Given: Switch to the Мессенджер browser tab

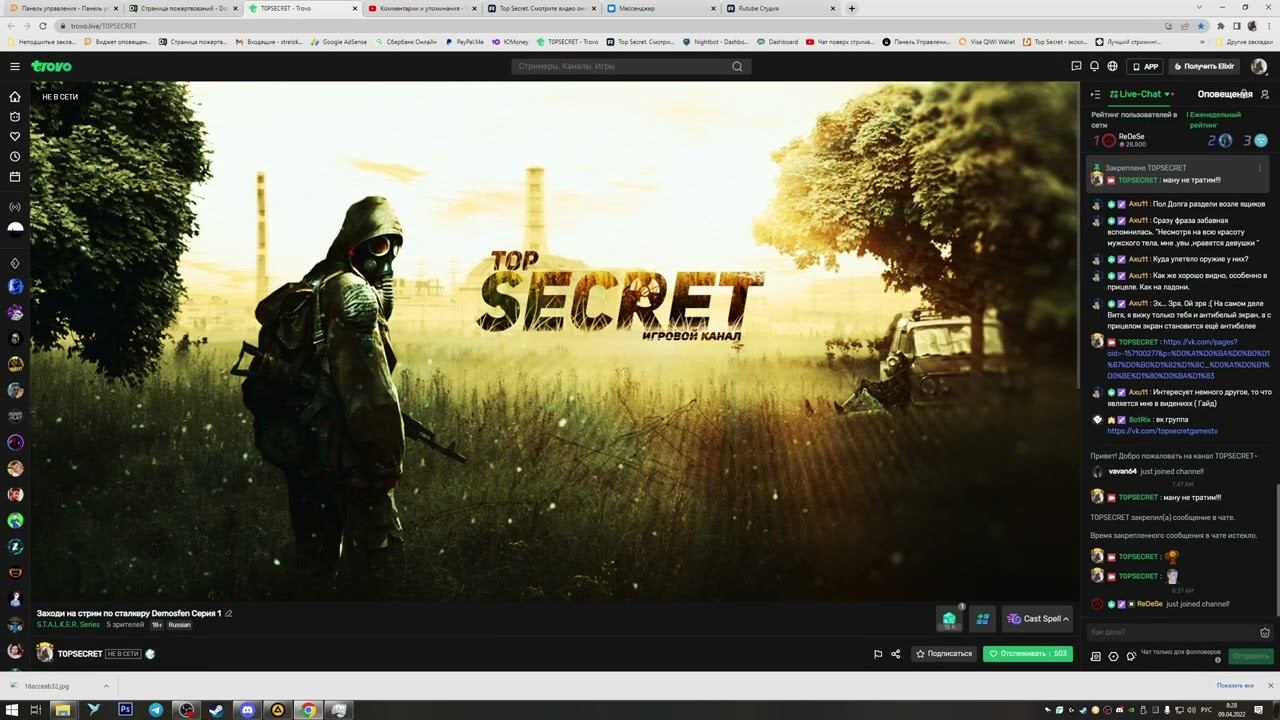Looking at the screenshot, I should tap(662, 8).
